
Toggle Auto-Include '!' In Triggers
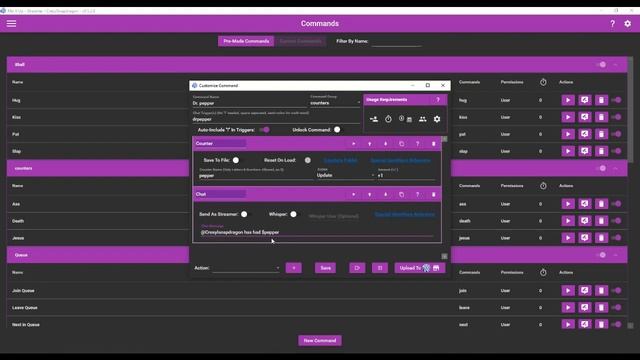264,130
